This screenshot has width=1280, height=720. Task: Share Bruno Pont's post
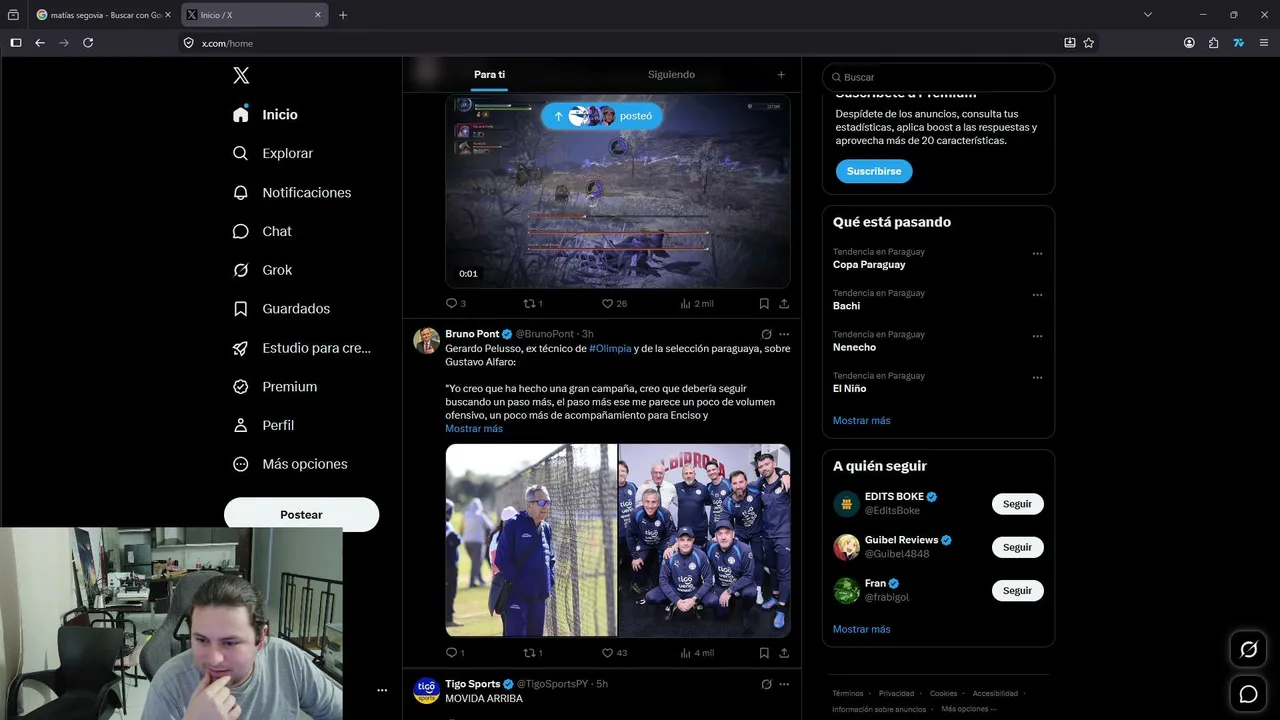(784, 653)
